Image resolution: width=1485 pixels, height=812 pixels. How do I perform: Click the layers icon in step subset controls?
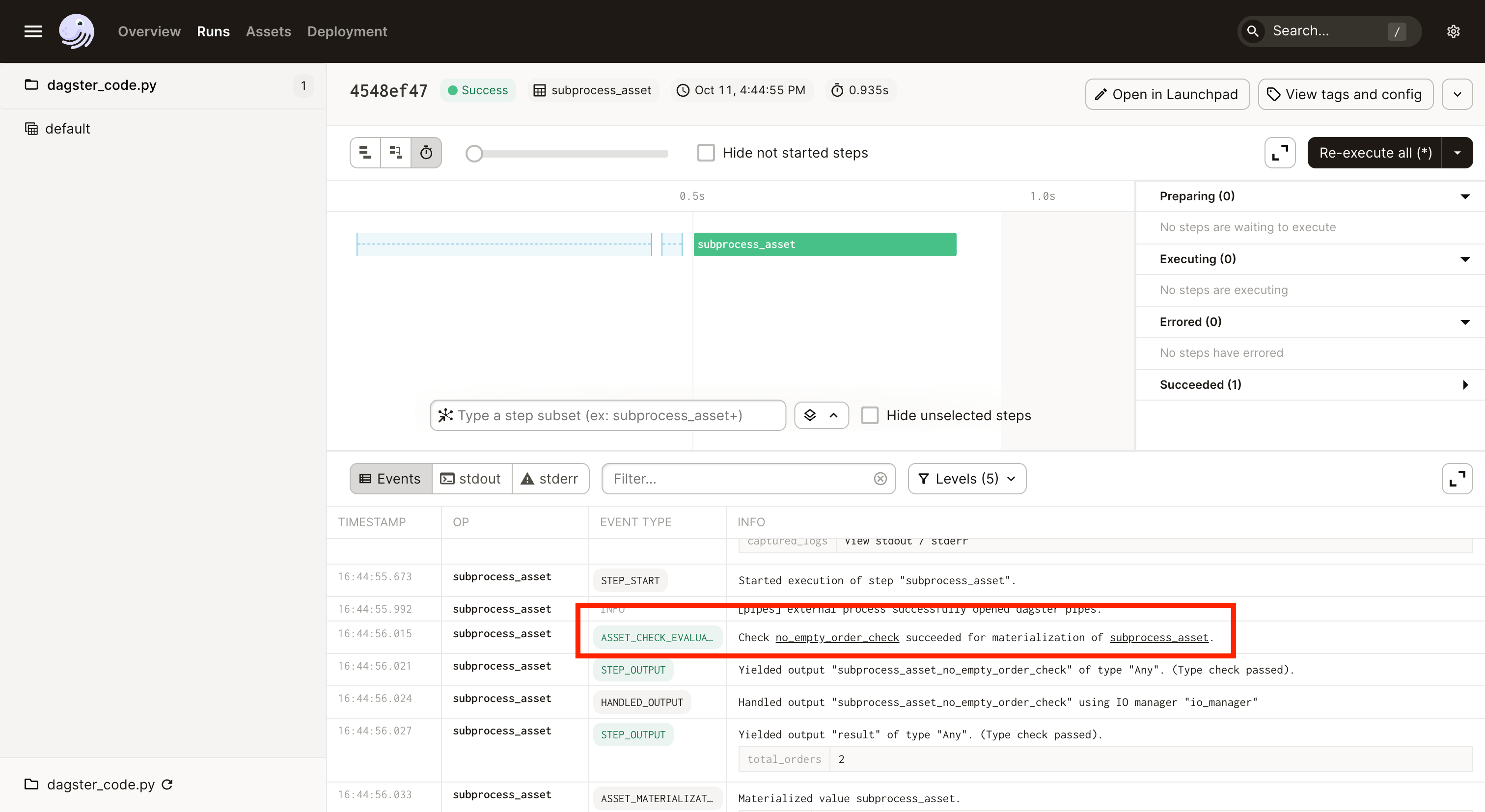coord(811,415)
